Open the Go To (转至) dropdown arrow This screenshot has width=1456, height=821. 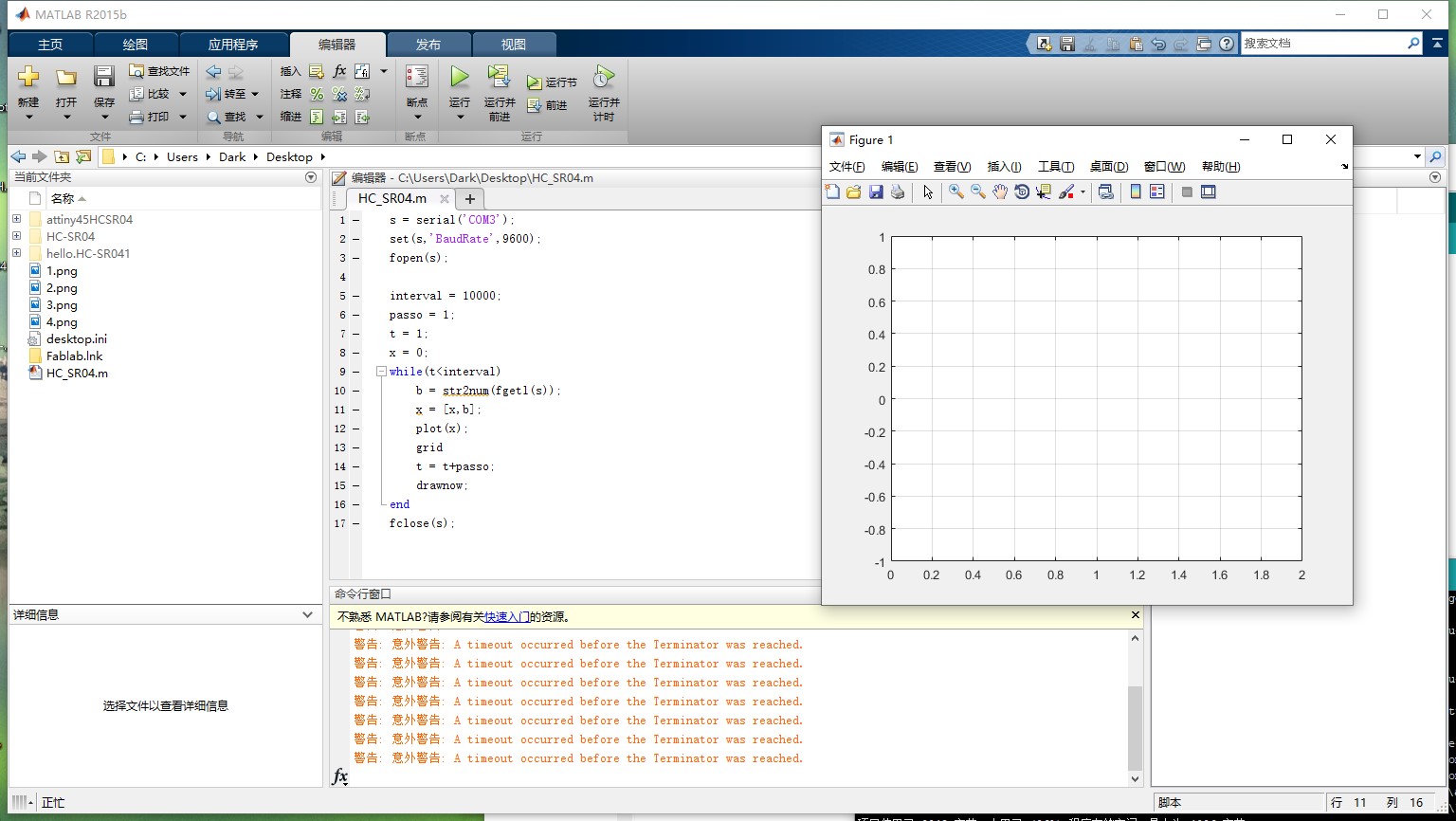pos(255,94)
